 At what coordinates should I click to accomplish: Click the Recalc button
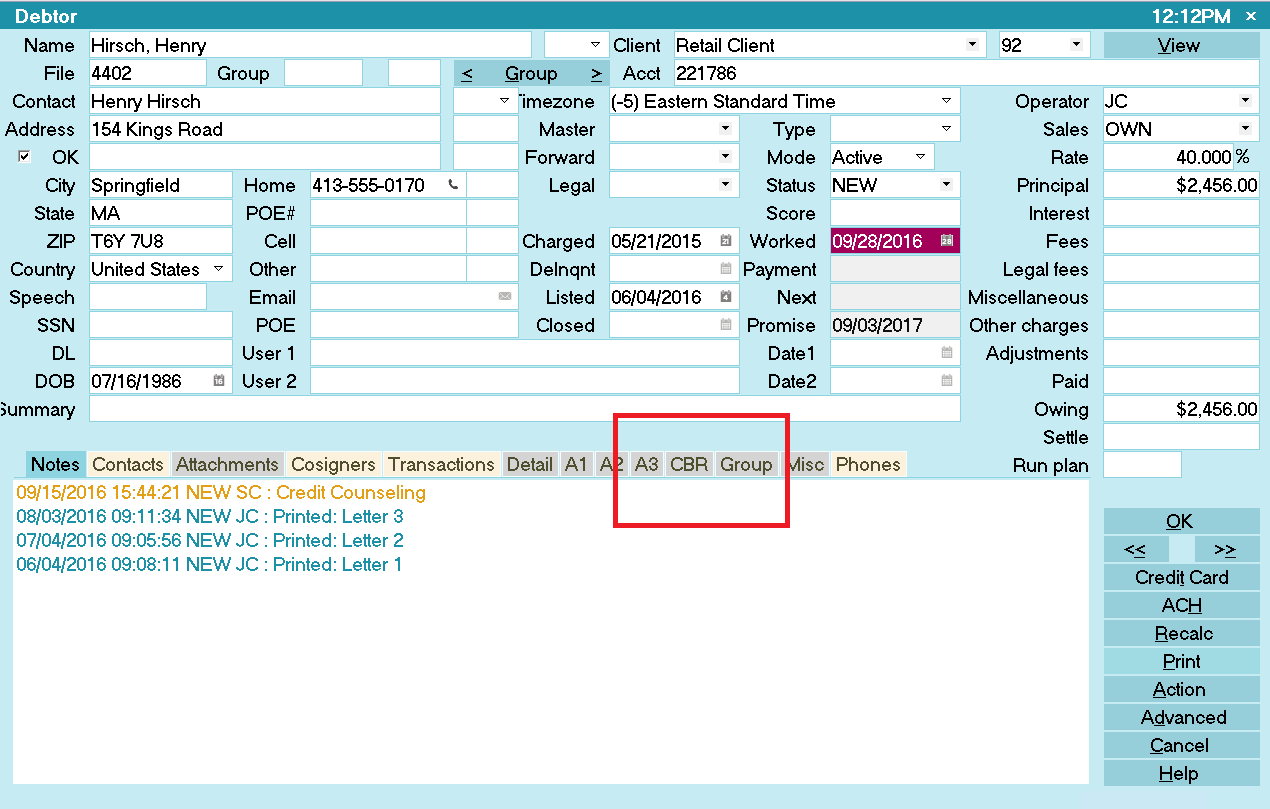pos(1182,633)
